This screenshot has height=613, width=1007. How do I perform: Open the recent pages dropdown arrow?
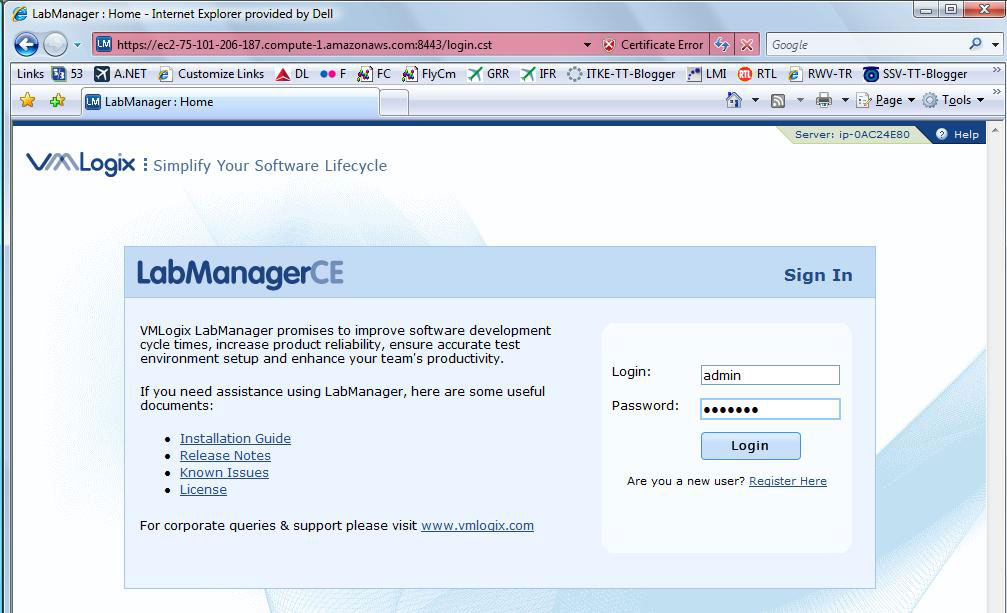coord(78,45)
